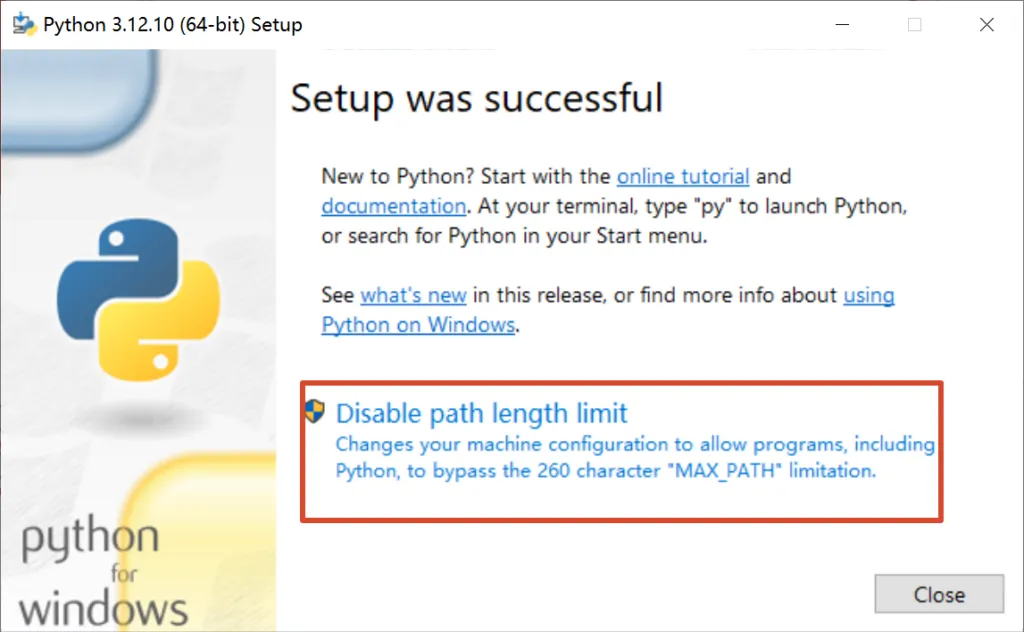Click the 'search for Python in your Start menu' text

coord(527,236)
